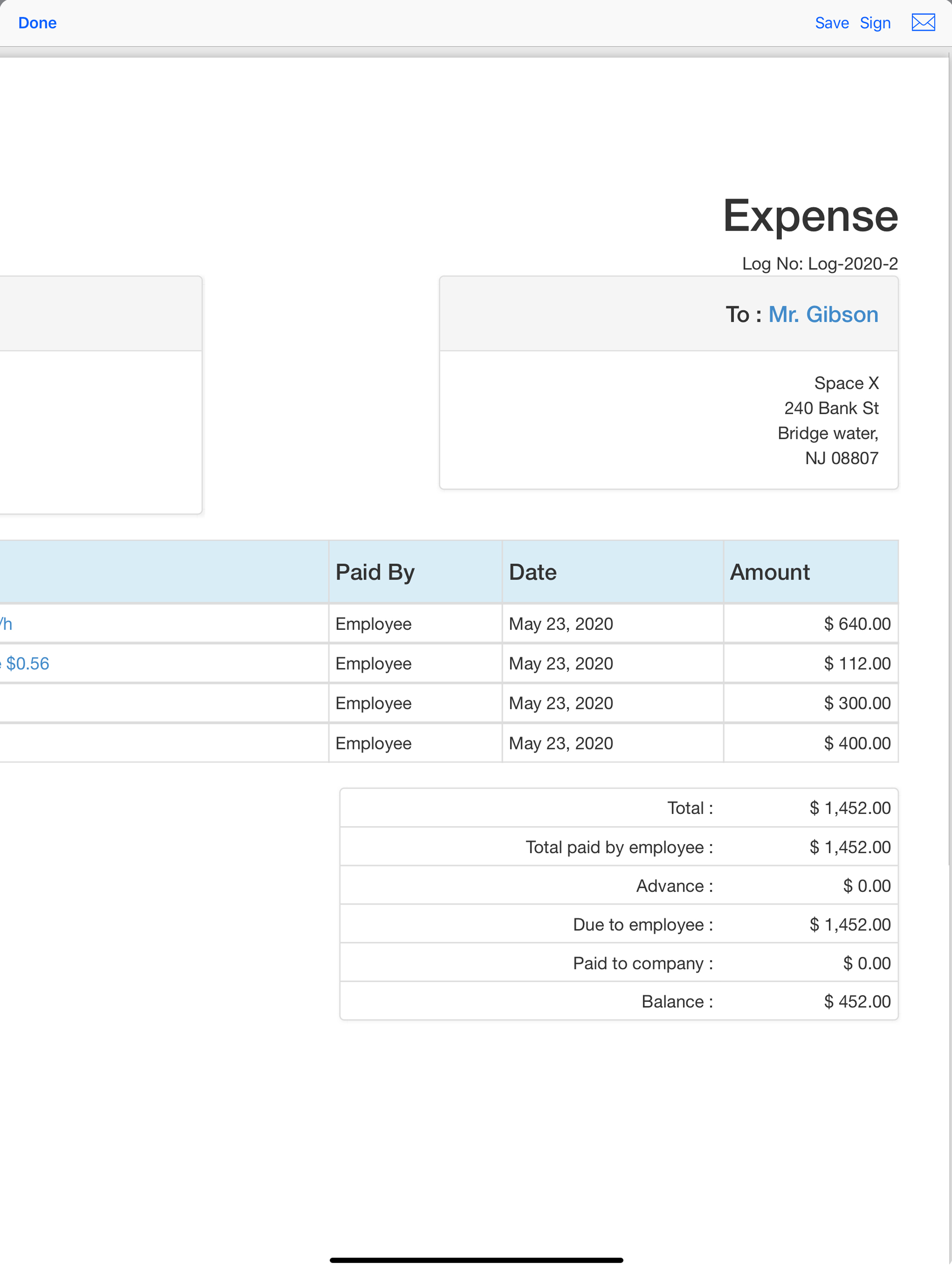
Task: Click the Total paid by employee label
Action: [620, 847]
